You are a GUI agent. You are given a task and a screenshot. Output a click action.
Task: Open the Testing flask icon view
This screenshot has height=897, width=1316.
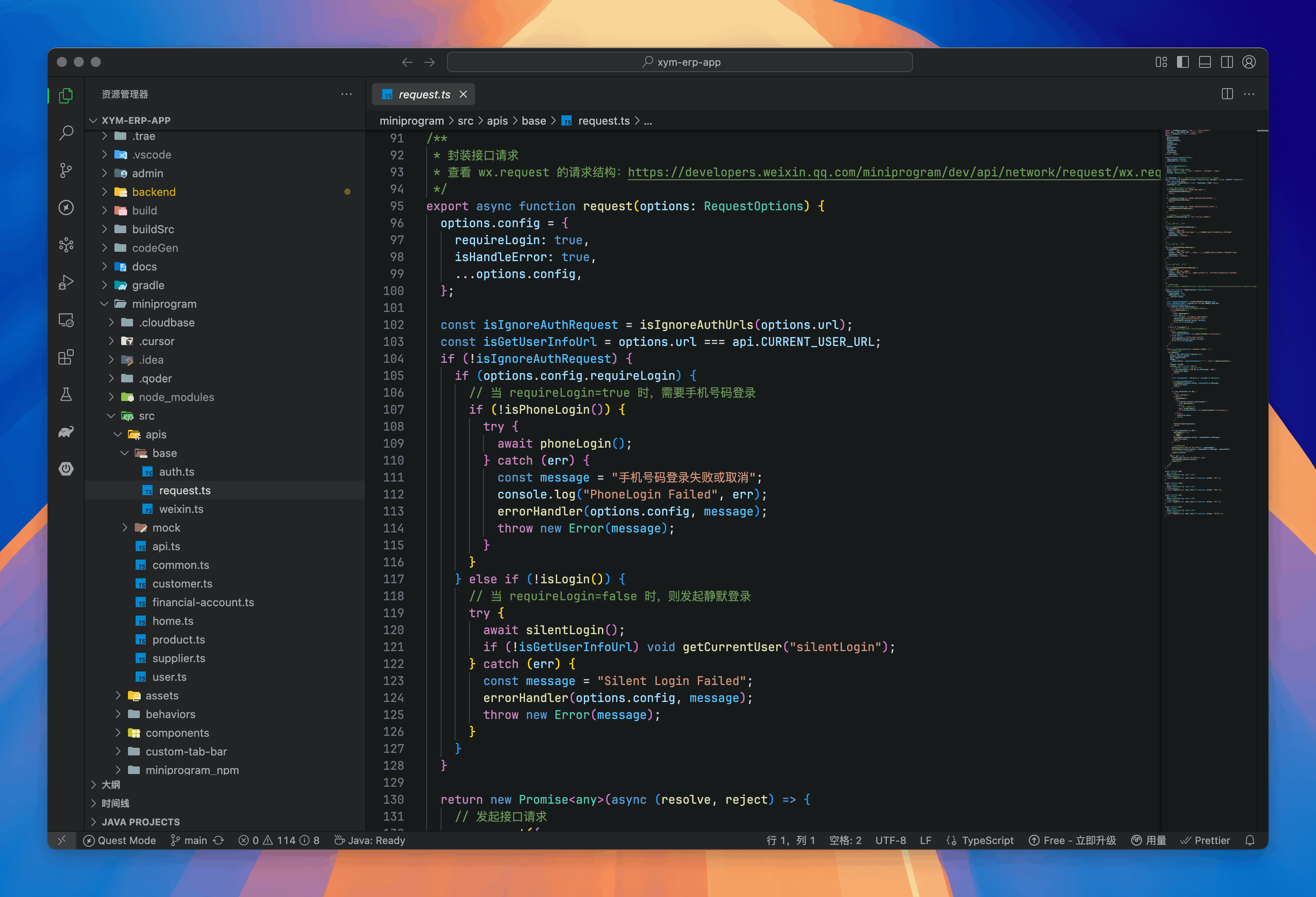66,394
